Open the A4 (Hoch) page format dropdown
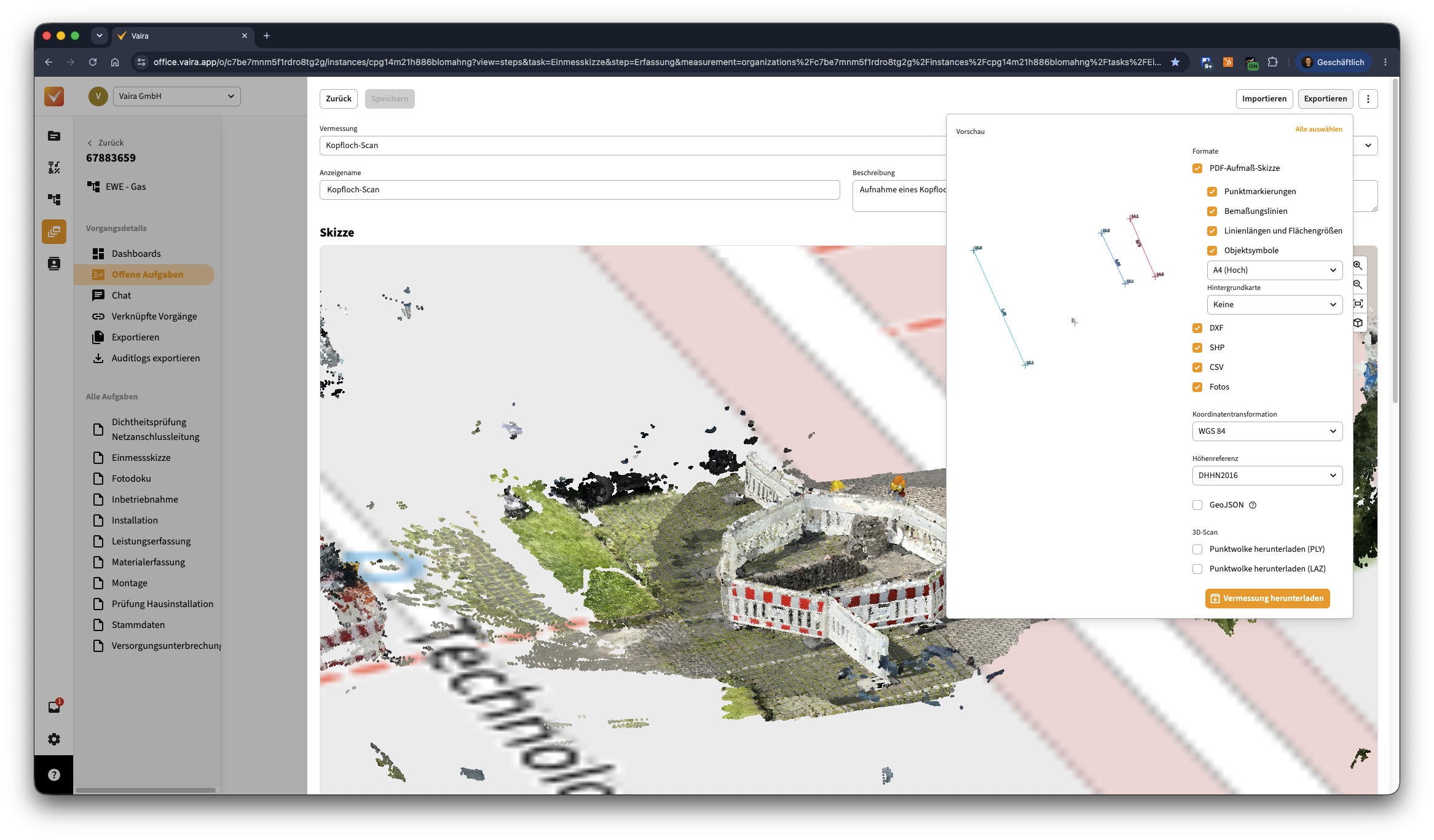This screenshot has width=1434, height=840. [1275, 270]
